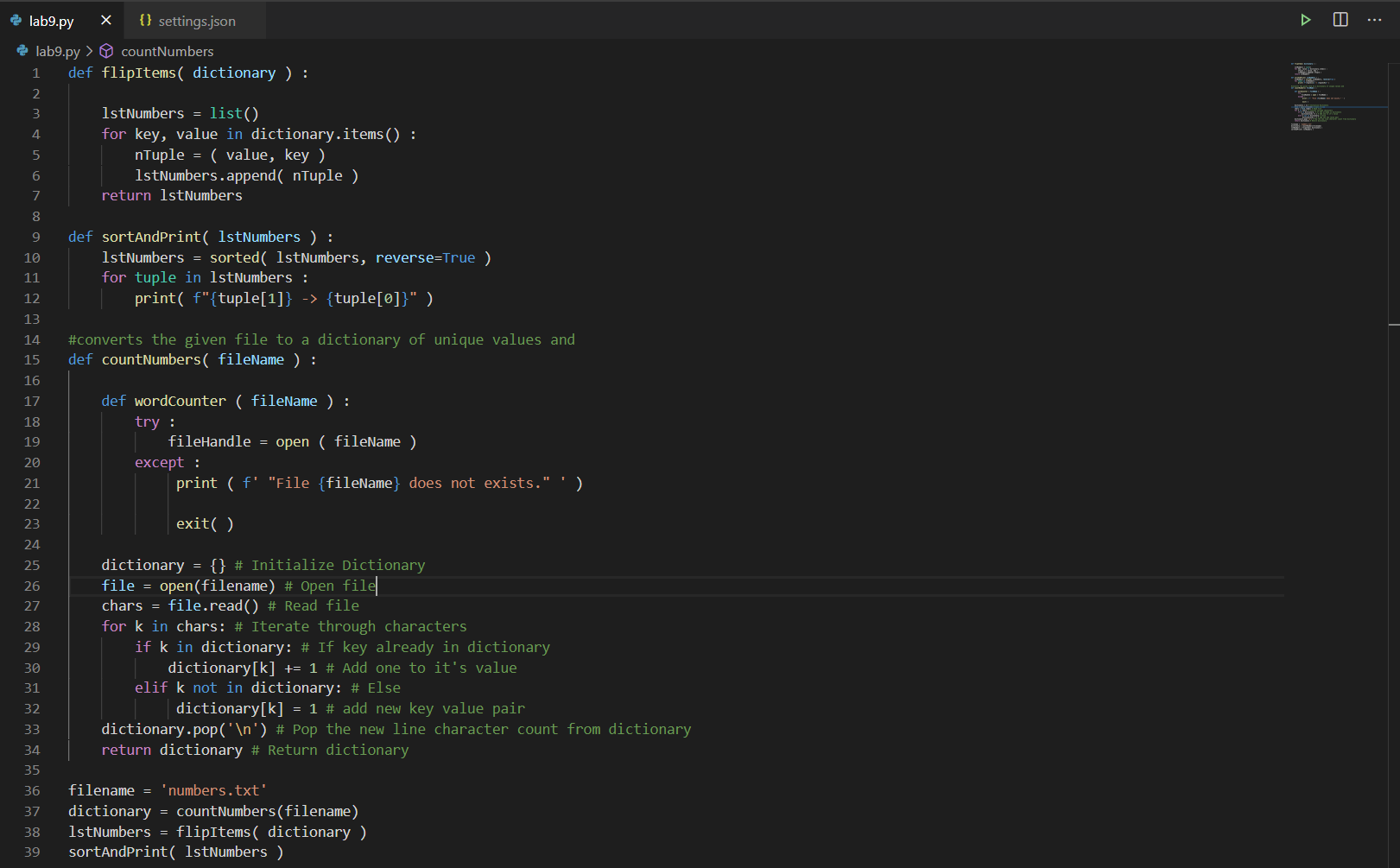Click the Python icon in lab9.py tab

click(16, 20)
